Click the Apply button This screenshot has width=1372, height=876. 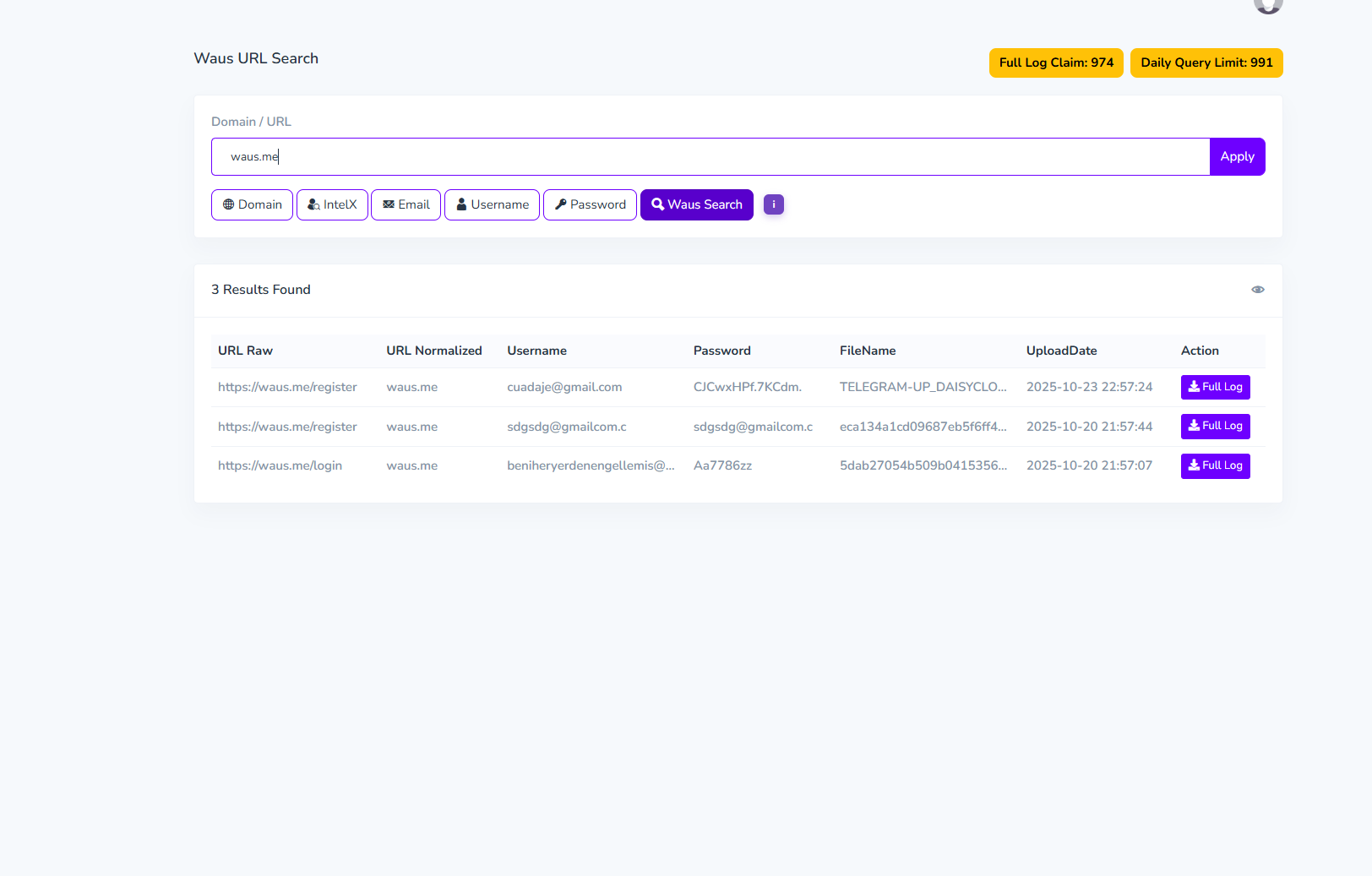coord(1238,157)
